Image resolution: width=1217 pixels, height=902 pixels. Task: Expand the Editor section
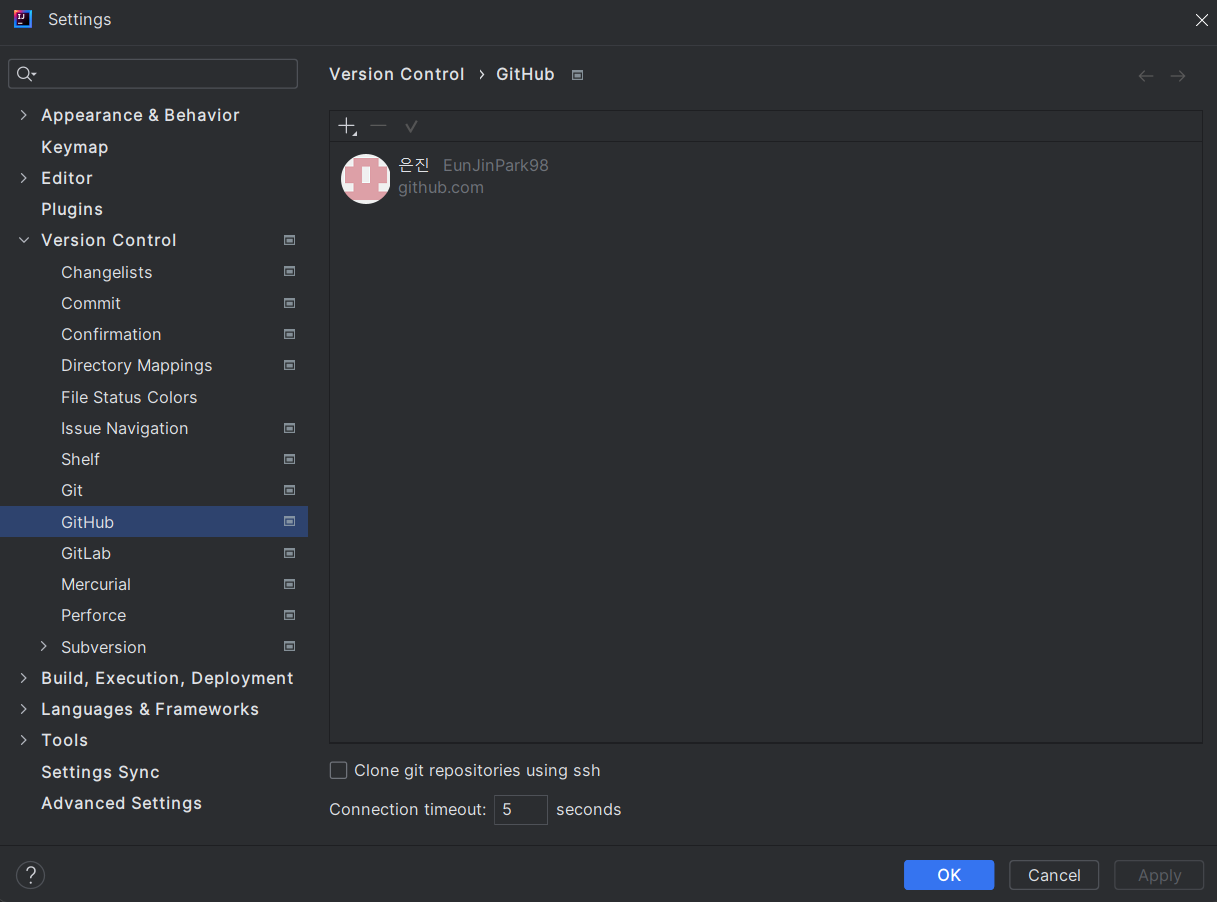24,178
